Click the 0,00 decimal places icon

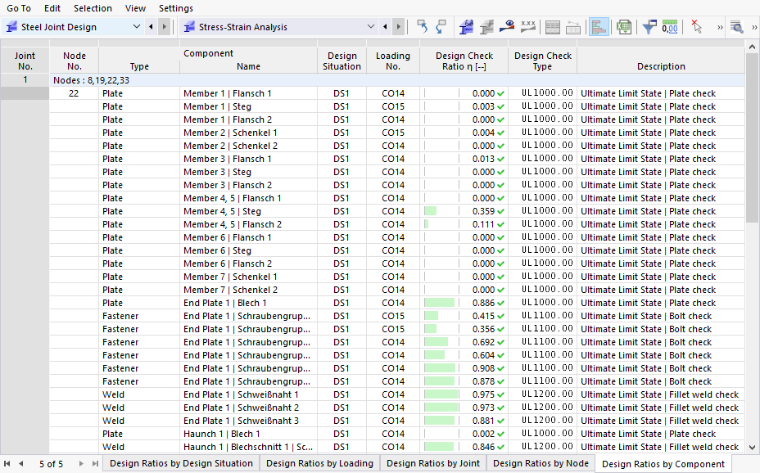669,27
